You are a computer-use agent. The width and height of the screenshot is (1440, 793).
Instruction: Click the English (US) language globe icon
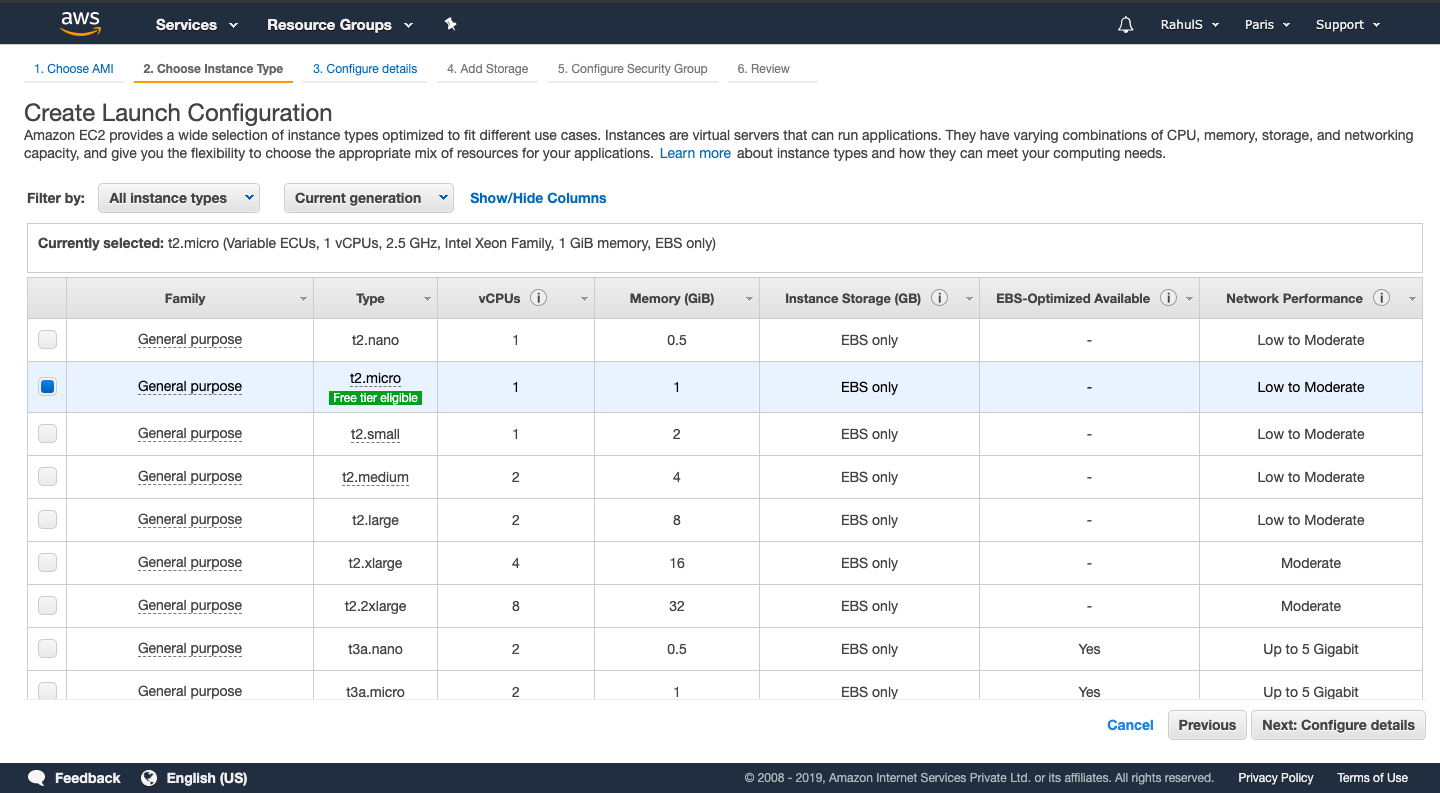[150, 777]
